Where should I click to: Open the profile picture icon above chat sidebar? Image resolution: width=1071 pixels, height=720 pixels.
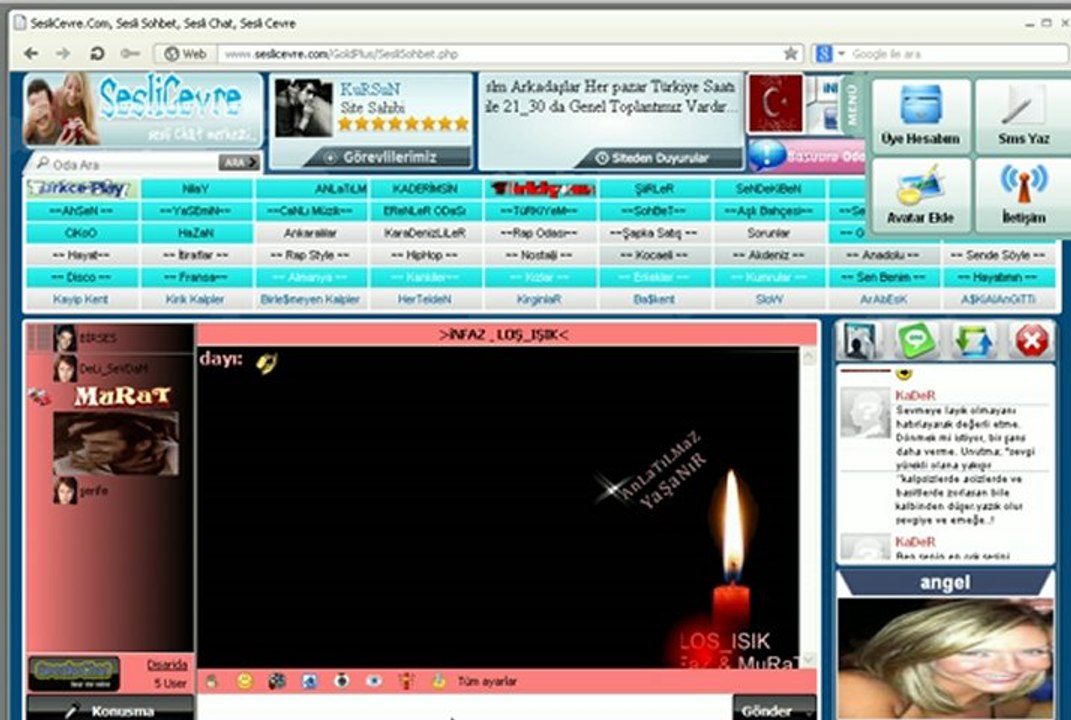point(859,340)
